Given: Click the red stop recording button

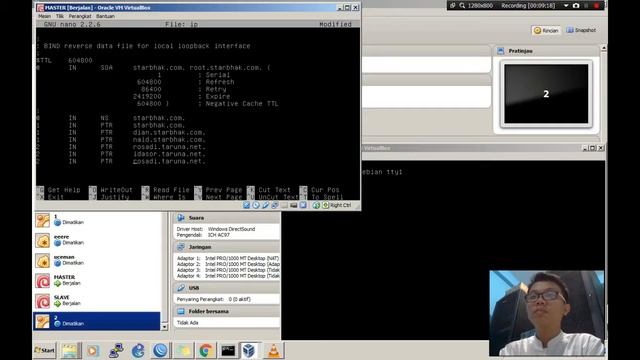Looking at the screenshot, I should [x=596, y=6].
